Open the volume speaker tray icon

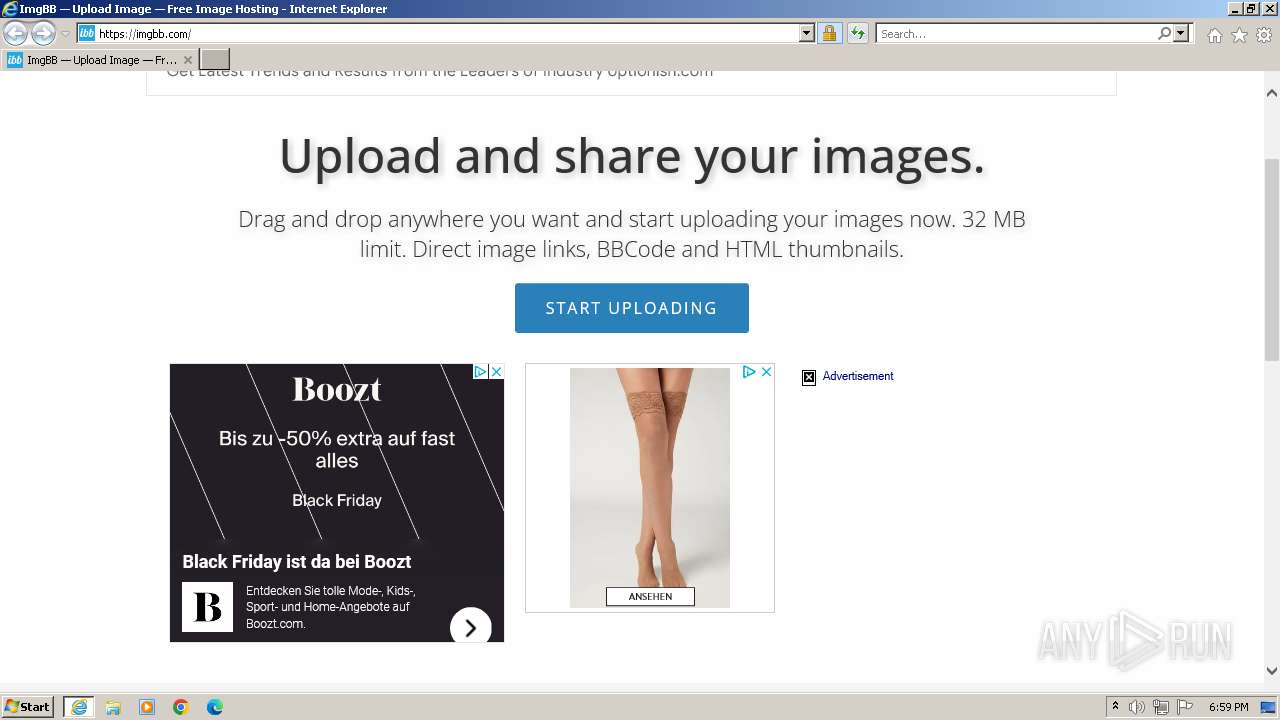pyautogui.click(x=1137, y=707)
